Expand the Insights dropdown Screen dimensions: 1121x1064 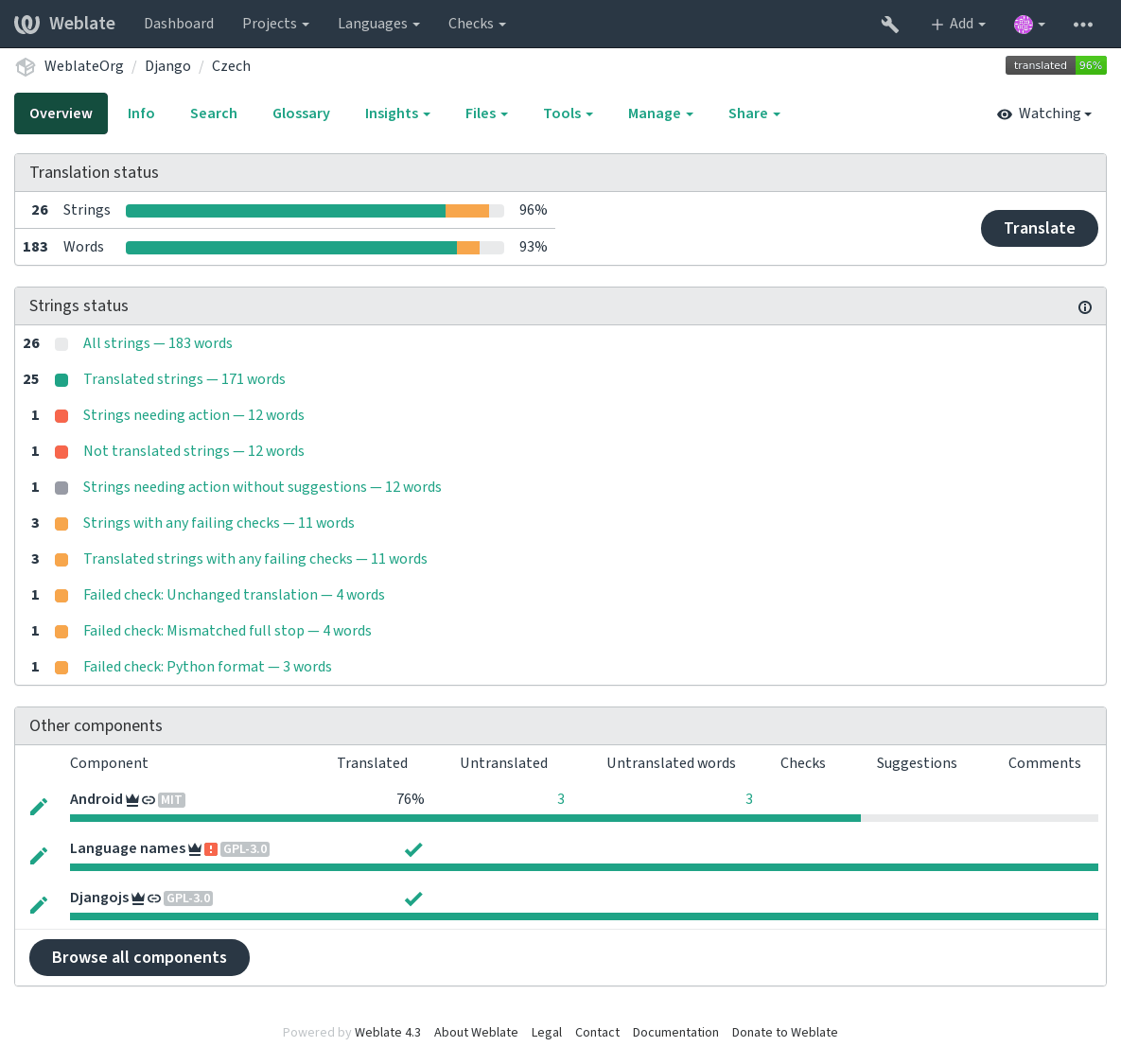pyautogui.click(x=397, y=113)
